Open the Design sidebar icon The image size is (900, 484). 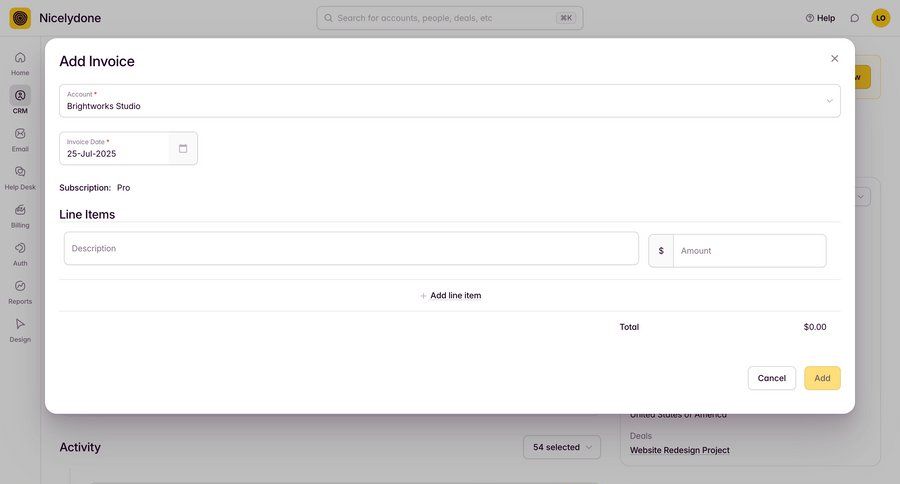[20, 324]
